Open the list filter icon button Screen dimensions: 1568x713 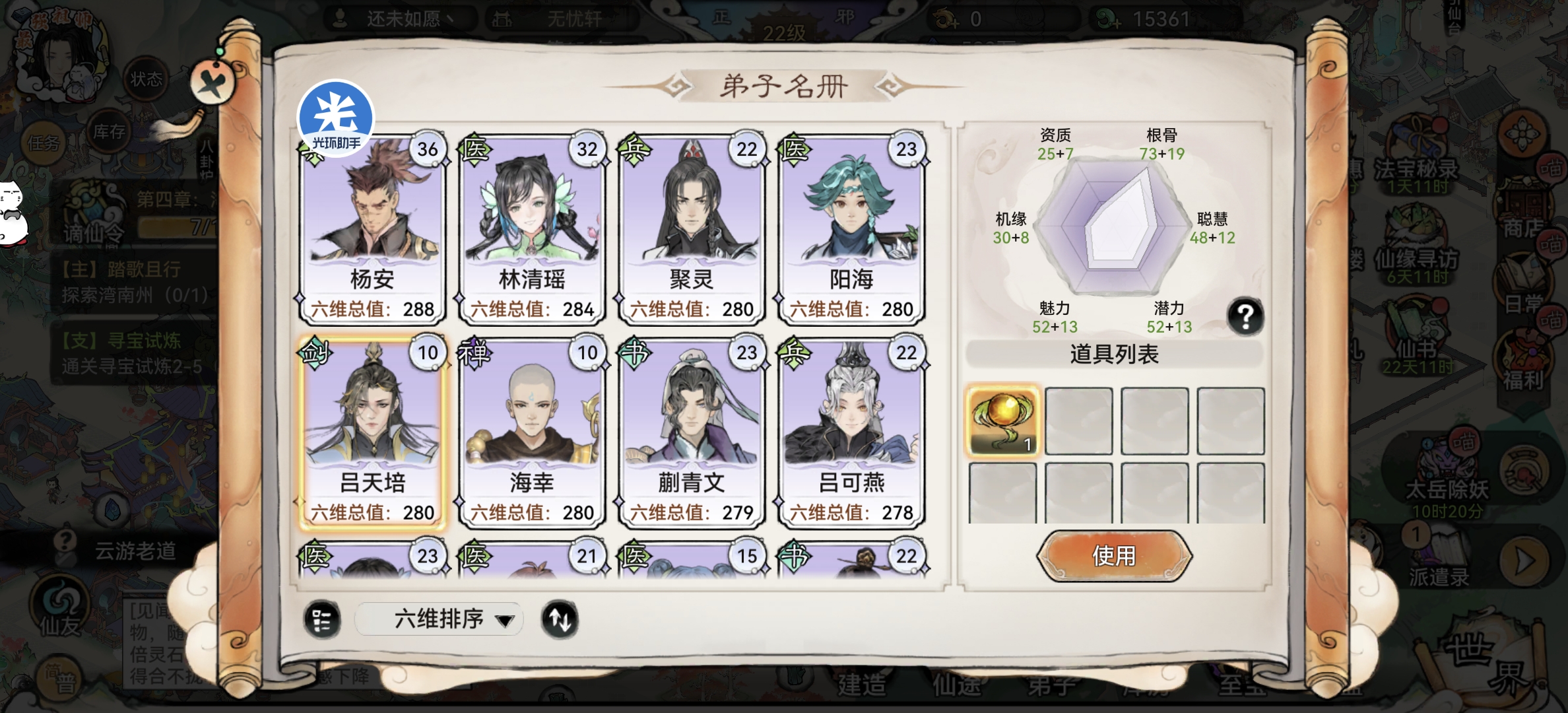[321, 620]
